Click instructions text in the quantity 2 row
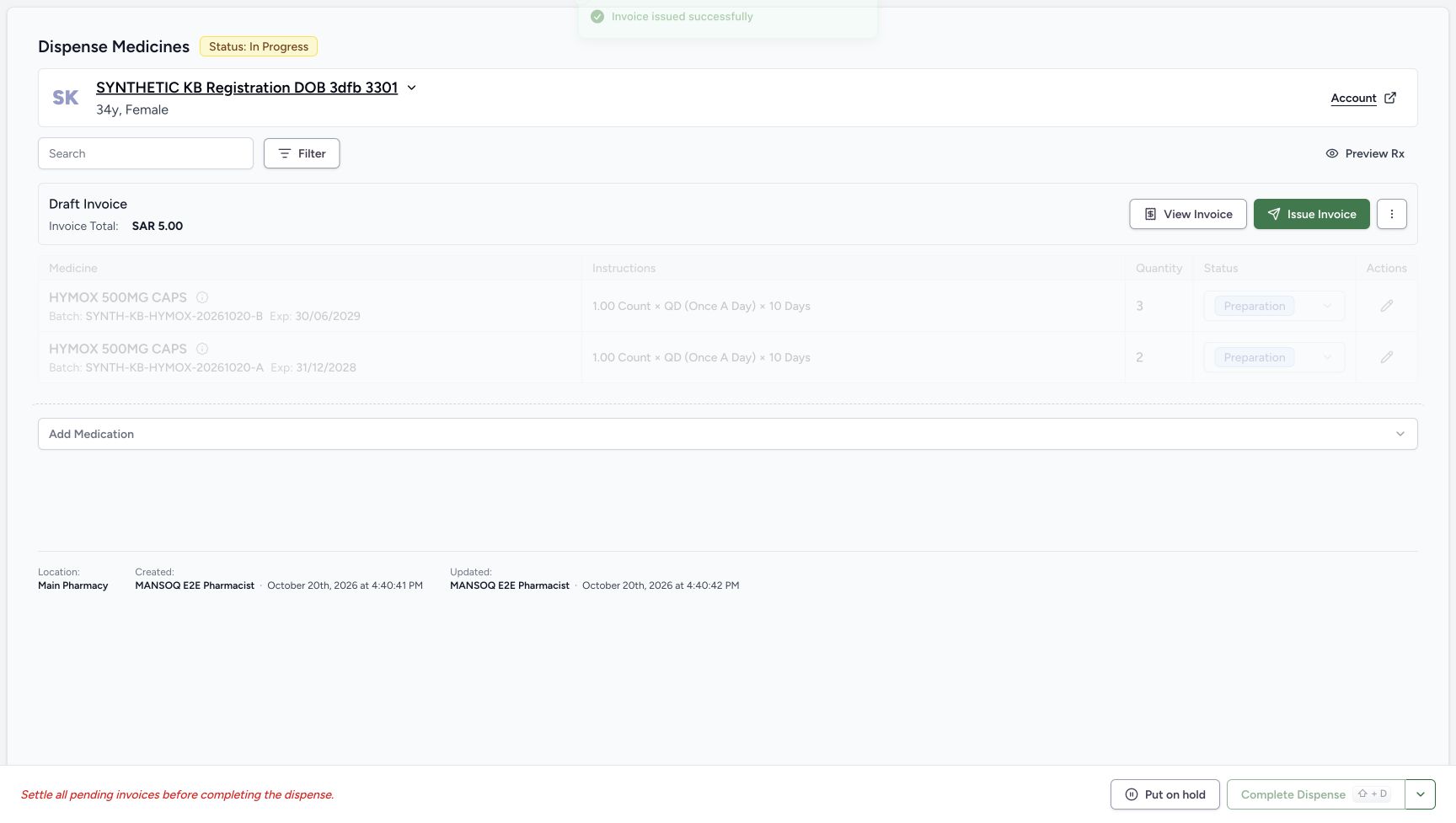 (701, 357)
